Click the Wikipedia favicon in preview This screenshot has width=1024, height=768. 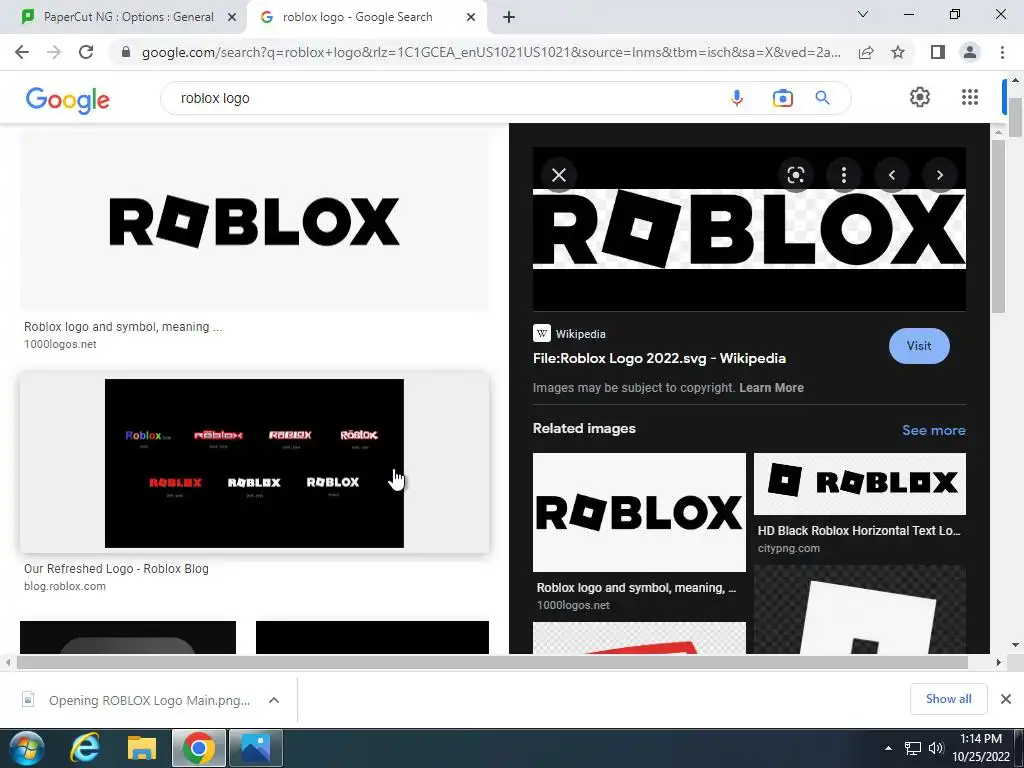541,334
